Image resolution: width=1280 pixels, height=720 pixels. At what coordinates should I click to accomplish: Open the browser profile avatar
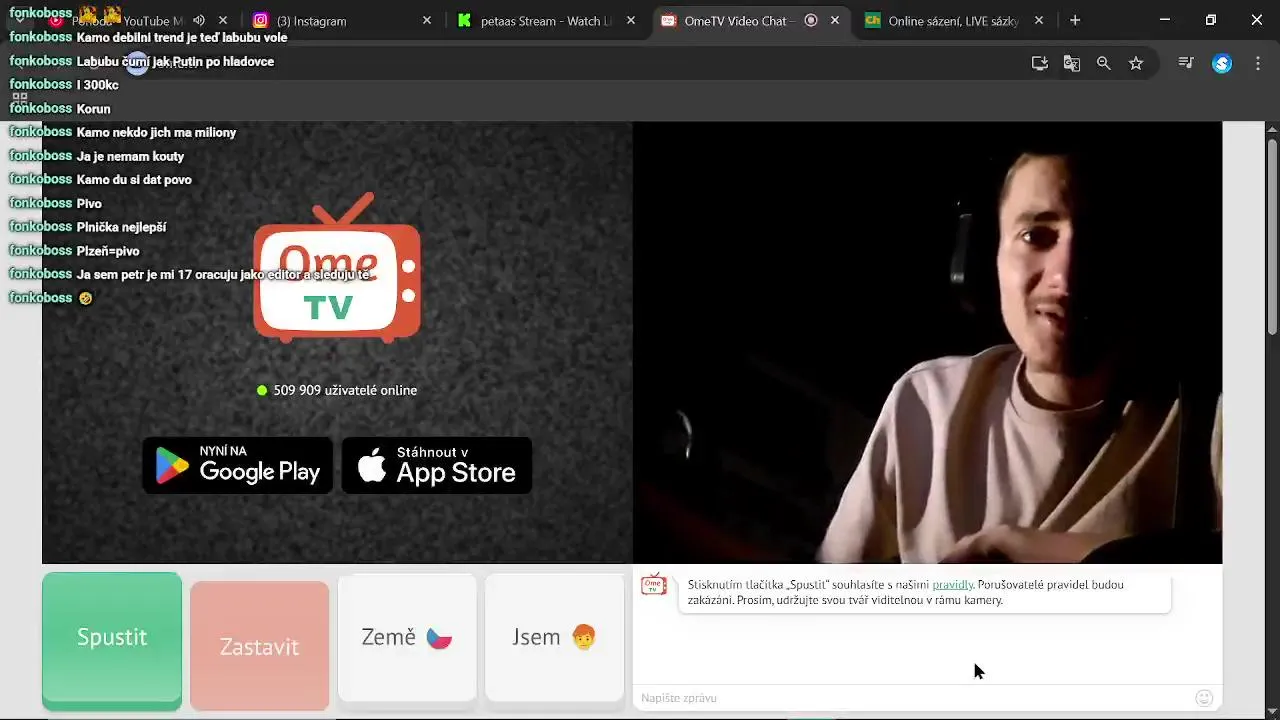point(1222,64)
